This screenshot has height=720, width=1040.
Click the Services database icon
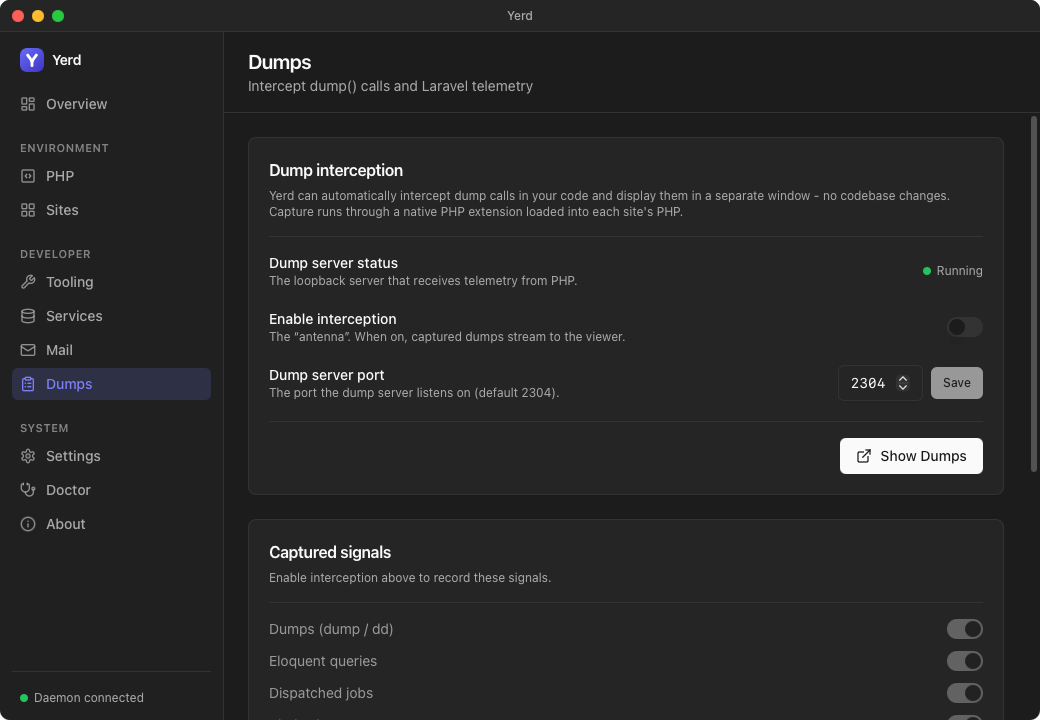[28, 316]
